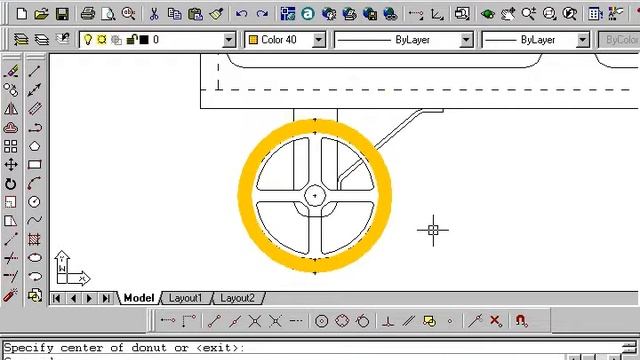This screenshot has height=360, width=640.
Task: Open the Layers manager icon
Action: 42,40
